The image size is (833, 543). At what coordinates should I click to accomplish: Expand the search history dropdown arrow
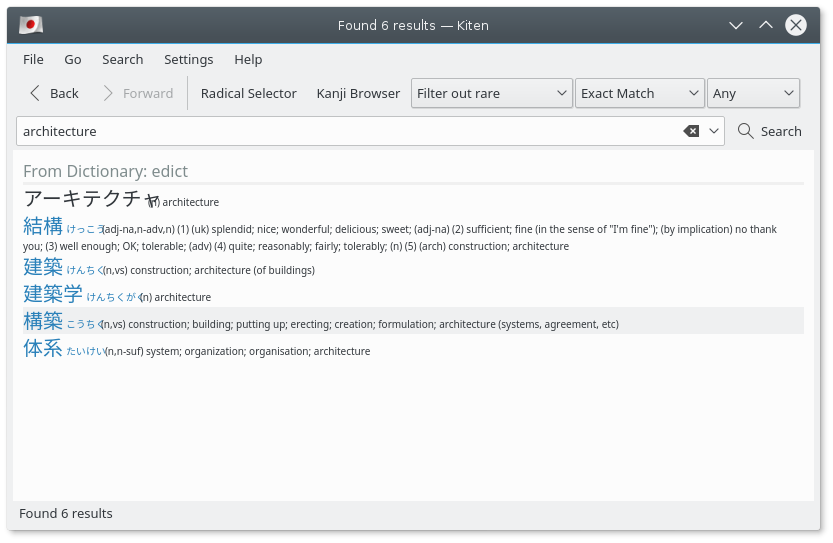pos(714,131)
